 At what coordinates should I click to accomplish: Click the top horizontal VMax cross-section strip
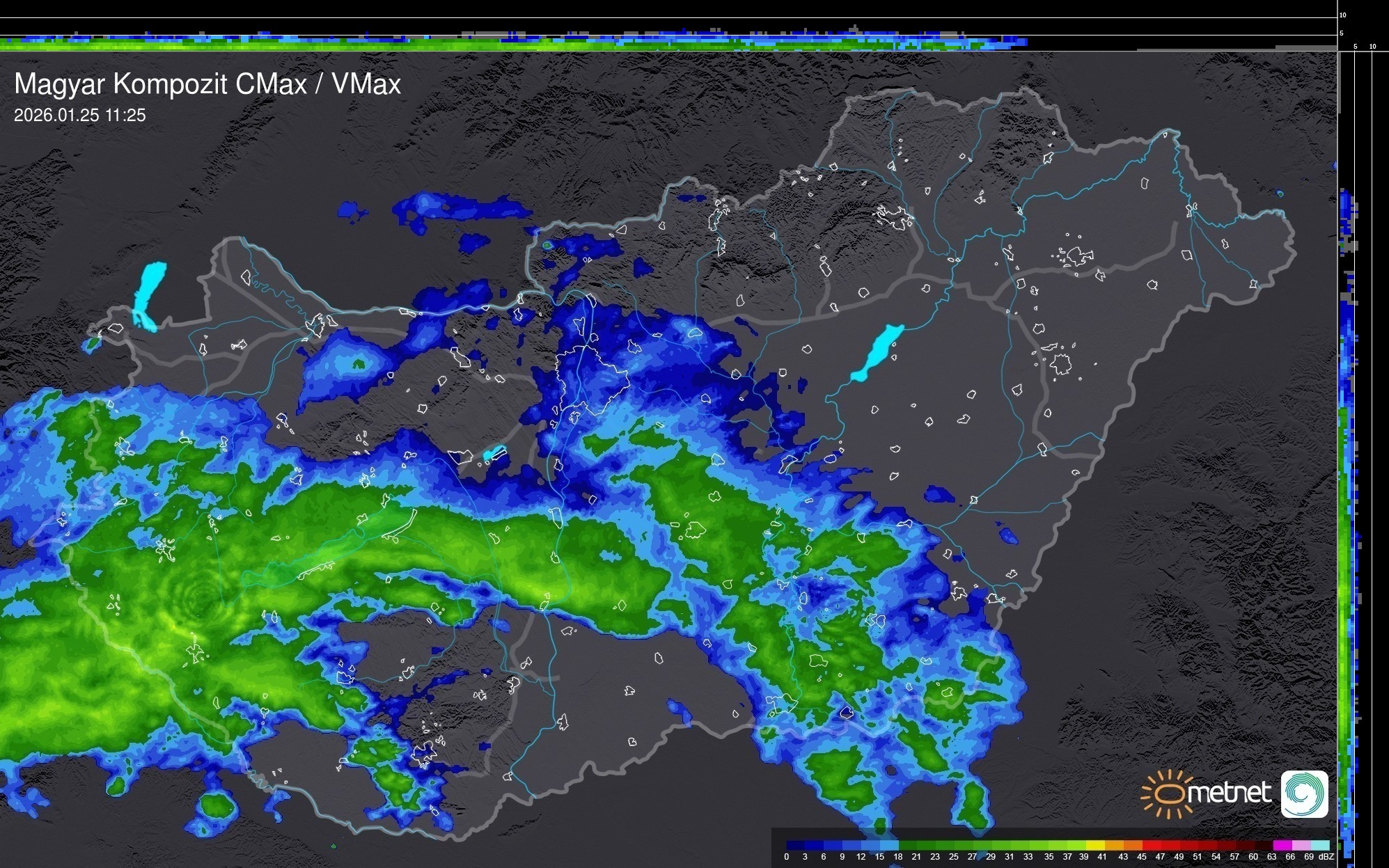487,42
